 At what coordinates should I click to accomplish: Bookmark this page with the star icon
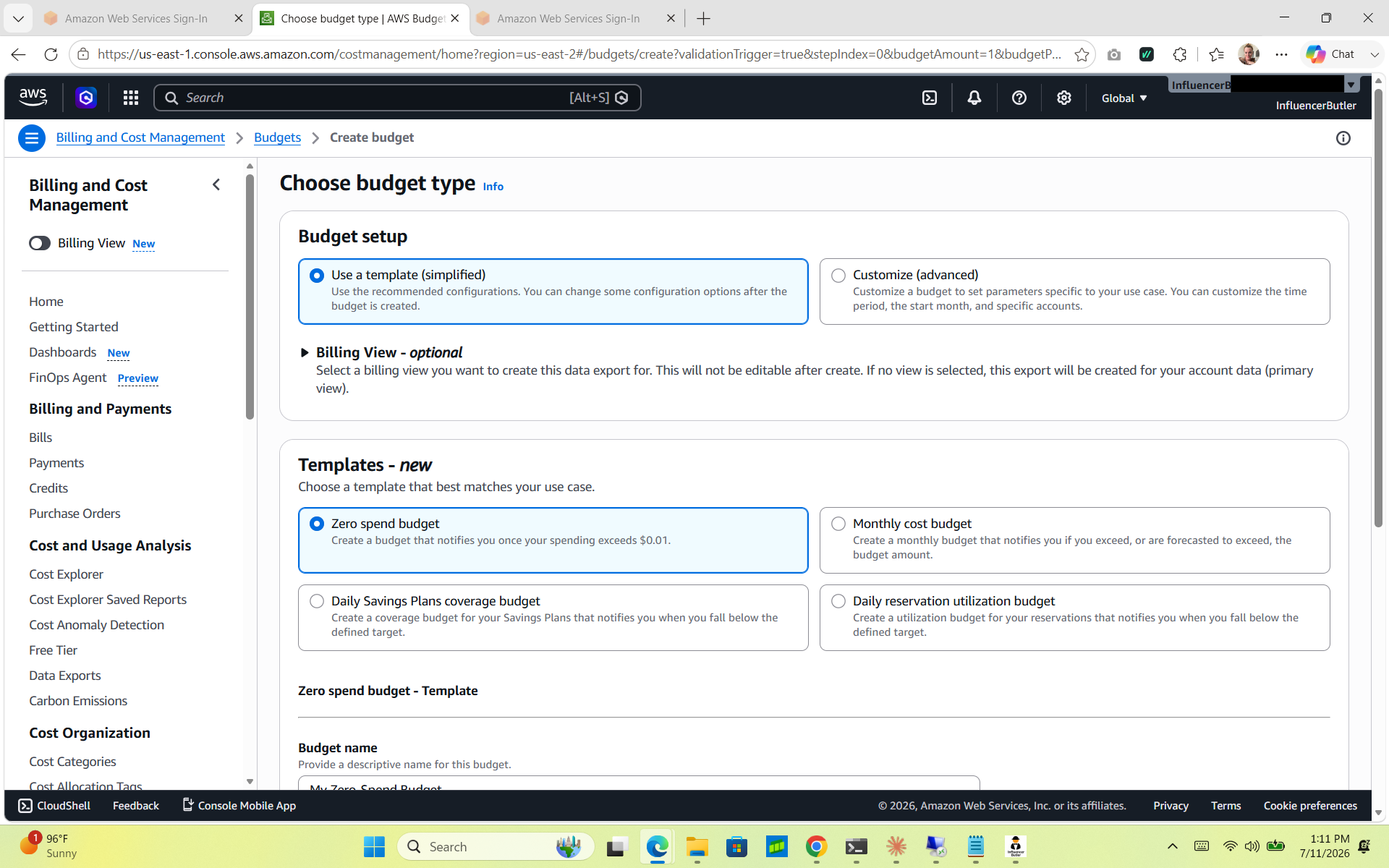[1082, 54]
